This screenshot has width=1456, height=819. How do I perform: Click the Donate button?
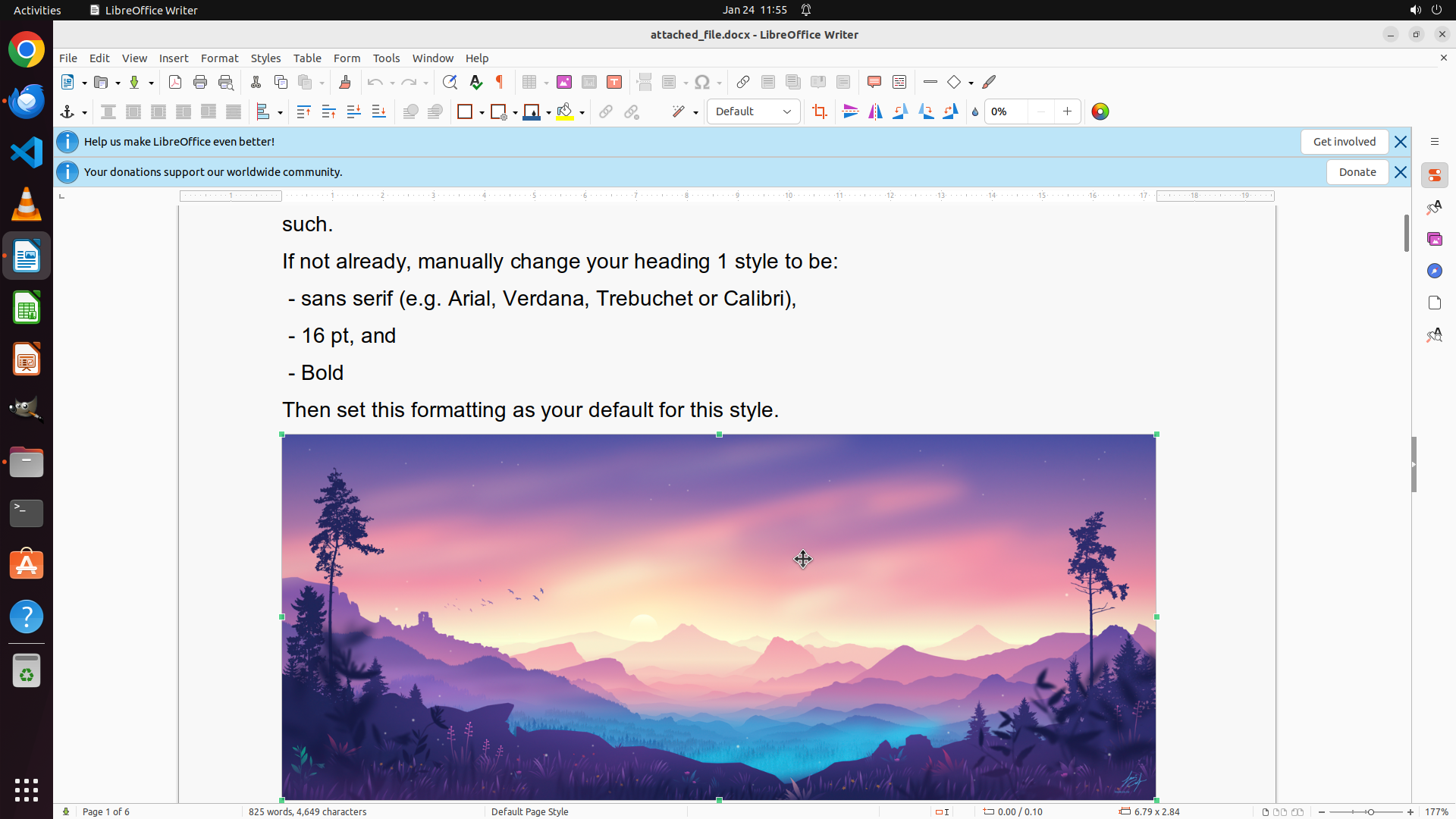coord(1357,172)
